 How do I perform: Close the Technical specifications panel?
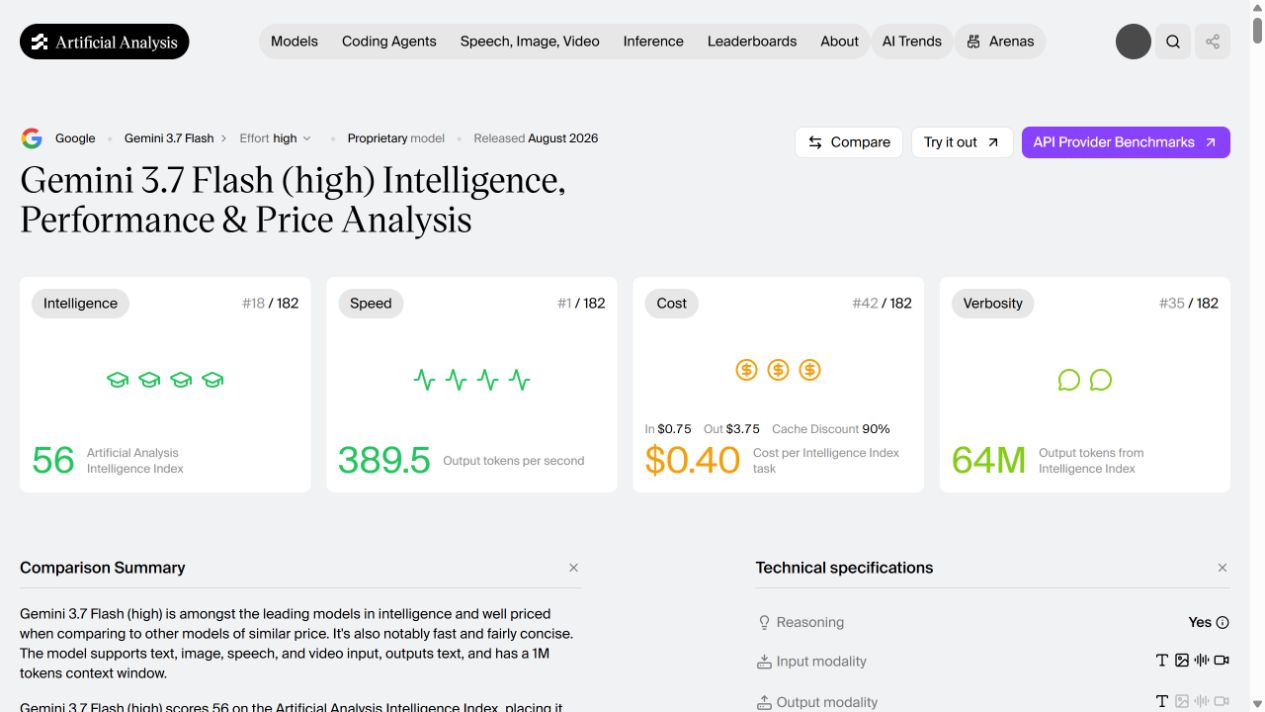(1222, 568)
